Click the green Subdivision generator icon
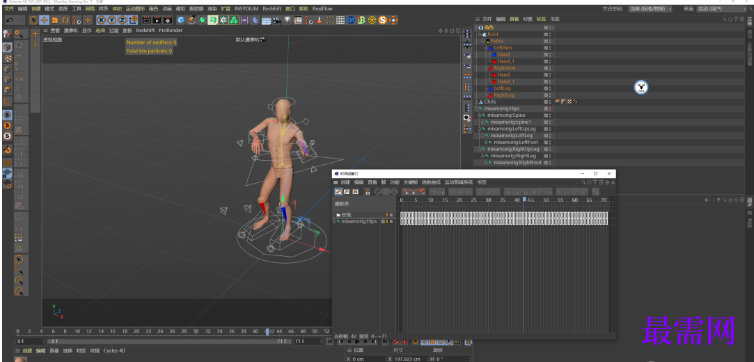Screen dimensions: 754x362 [x=202, y=20]
